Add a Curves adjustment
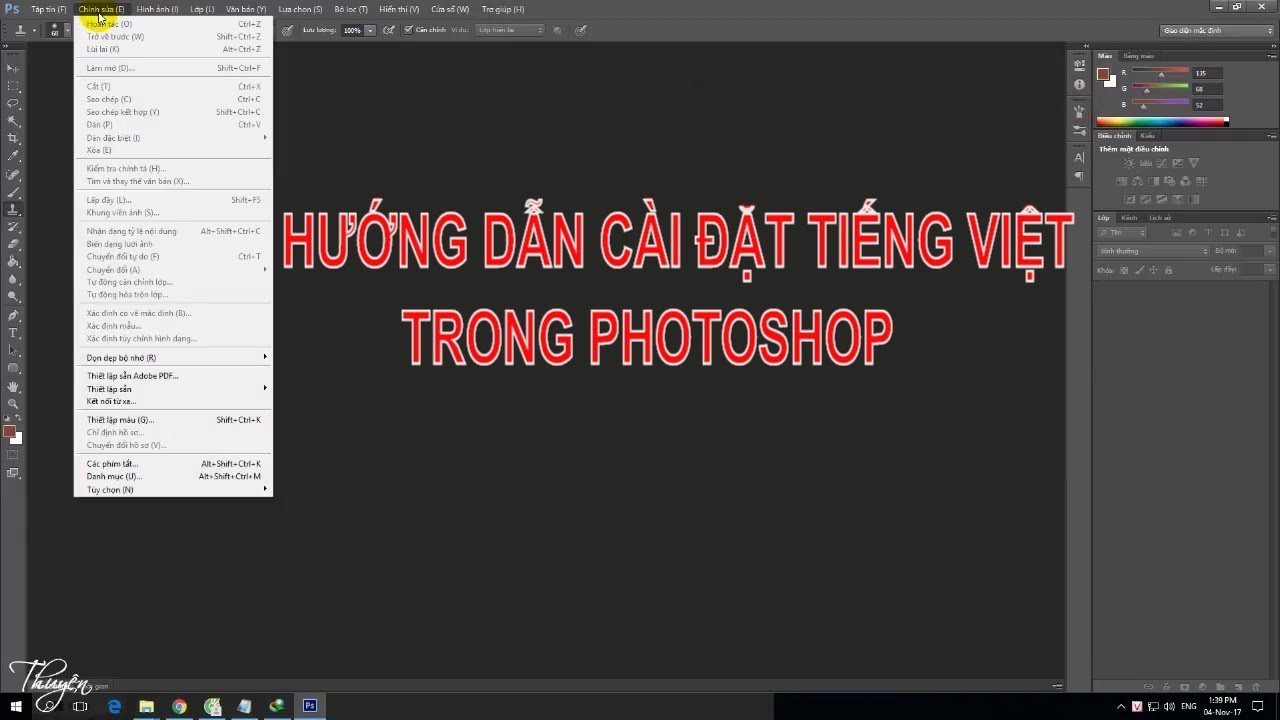1280x720 pixels. [1161, 163]
